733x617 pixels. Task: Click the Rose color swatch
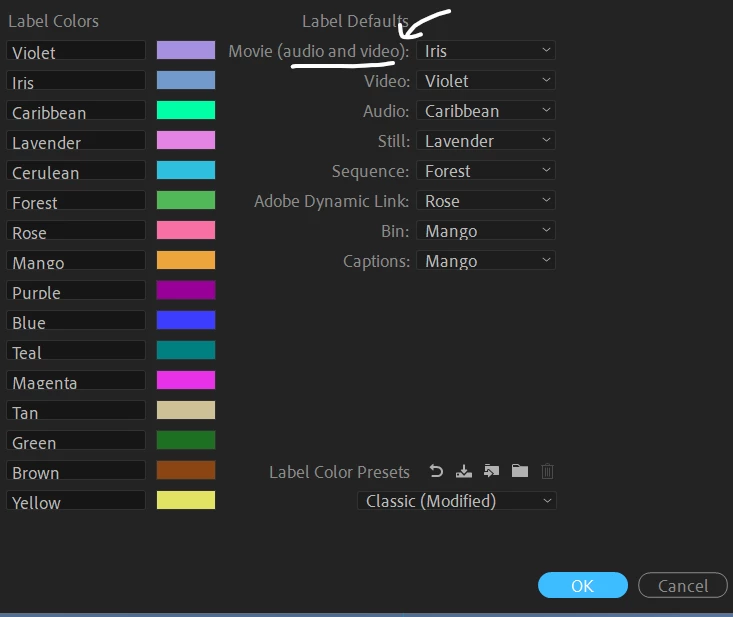[x=186, y=230]
